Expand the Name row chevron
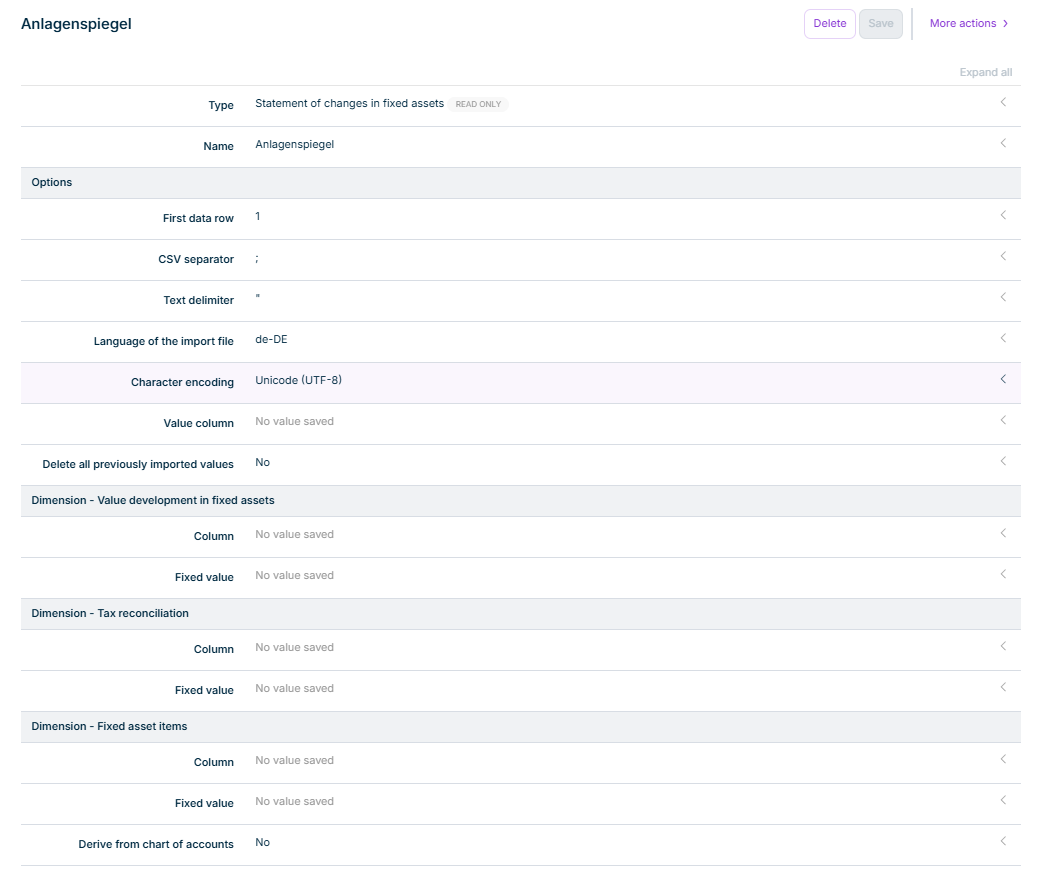Image resolution: width=1050 pixels, height=869 pixels. click(1003, 143)
